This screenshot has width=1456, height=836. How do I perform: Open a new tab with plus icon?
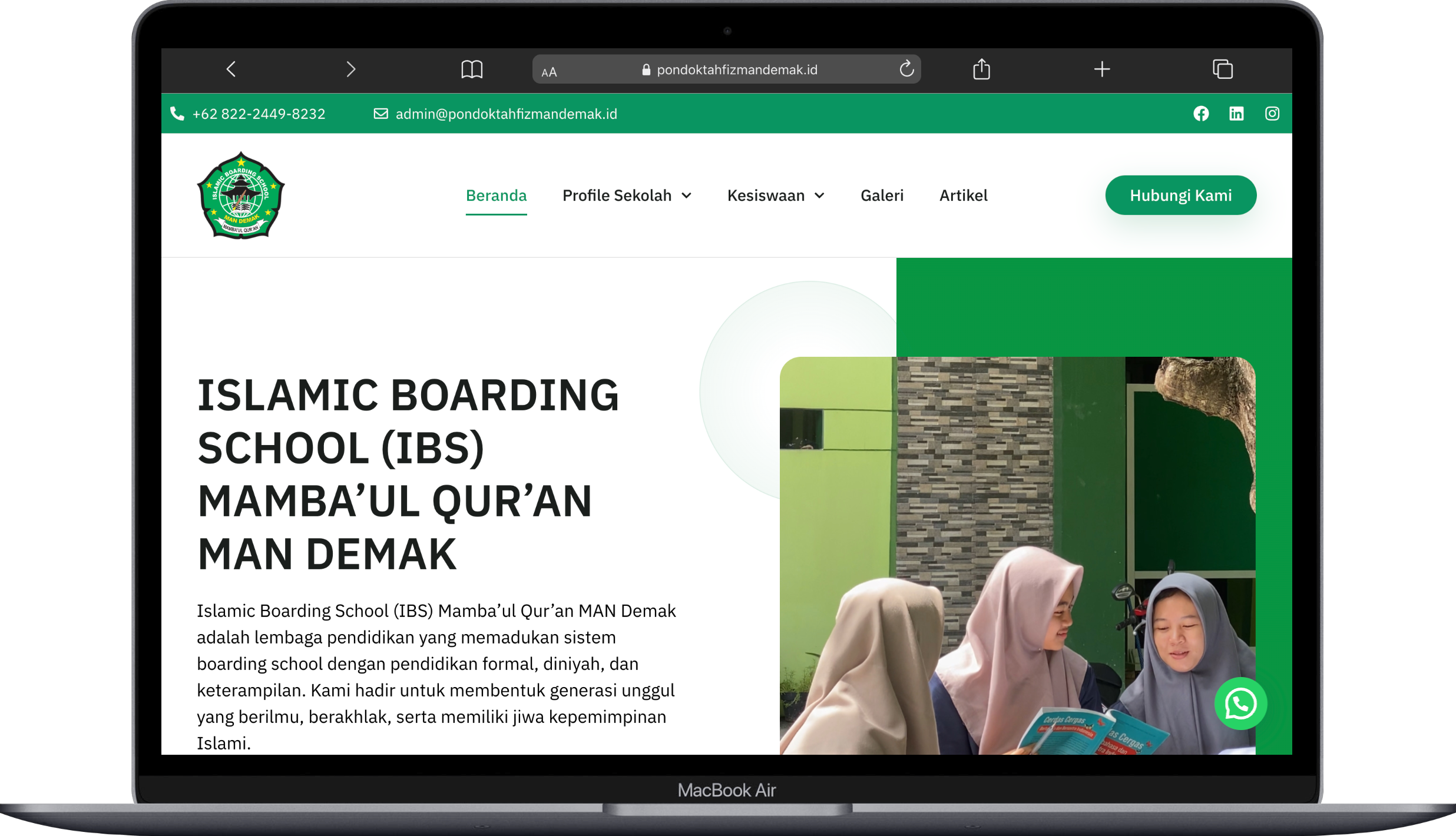[1102, 69]
